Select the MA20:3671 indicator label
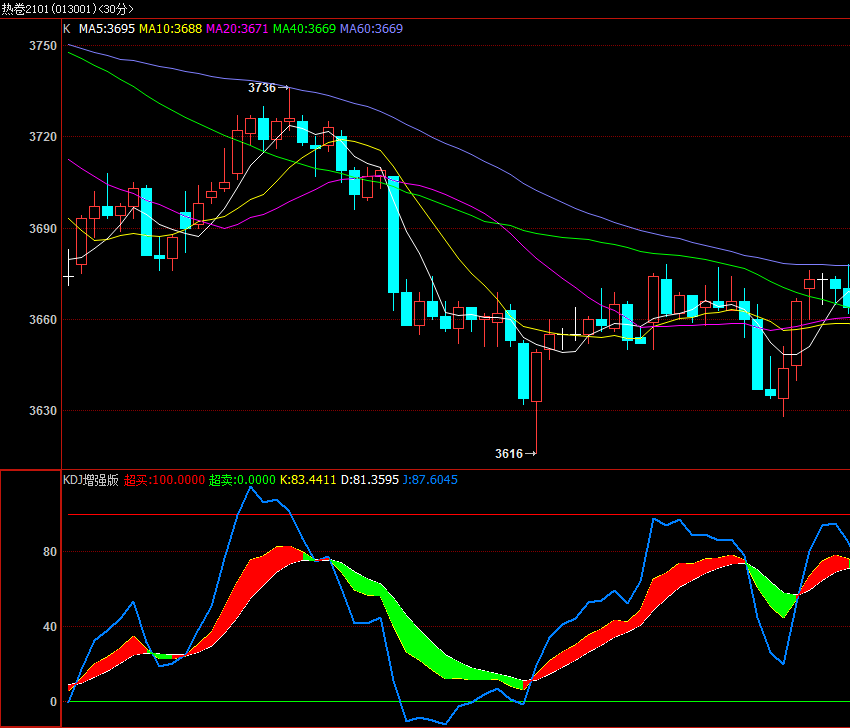The width and height of the screenshot is (850, 728). pyautogui.click(x=237, y=29)
